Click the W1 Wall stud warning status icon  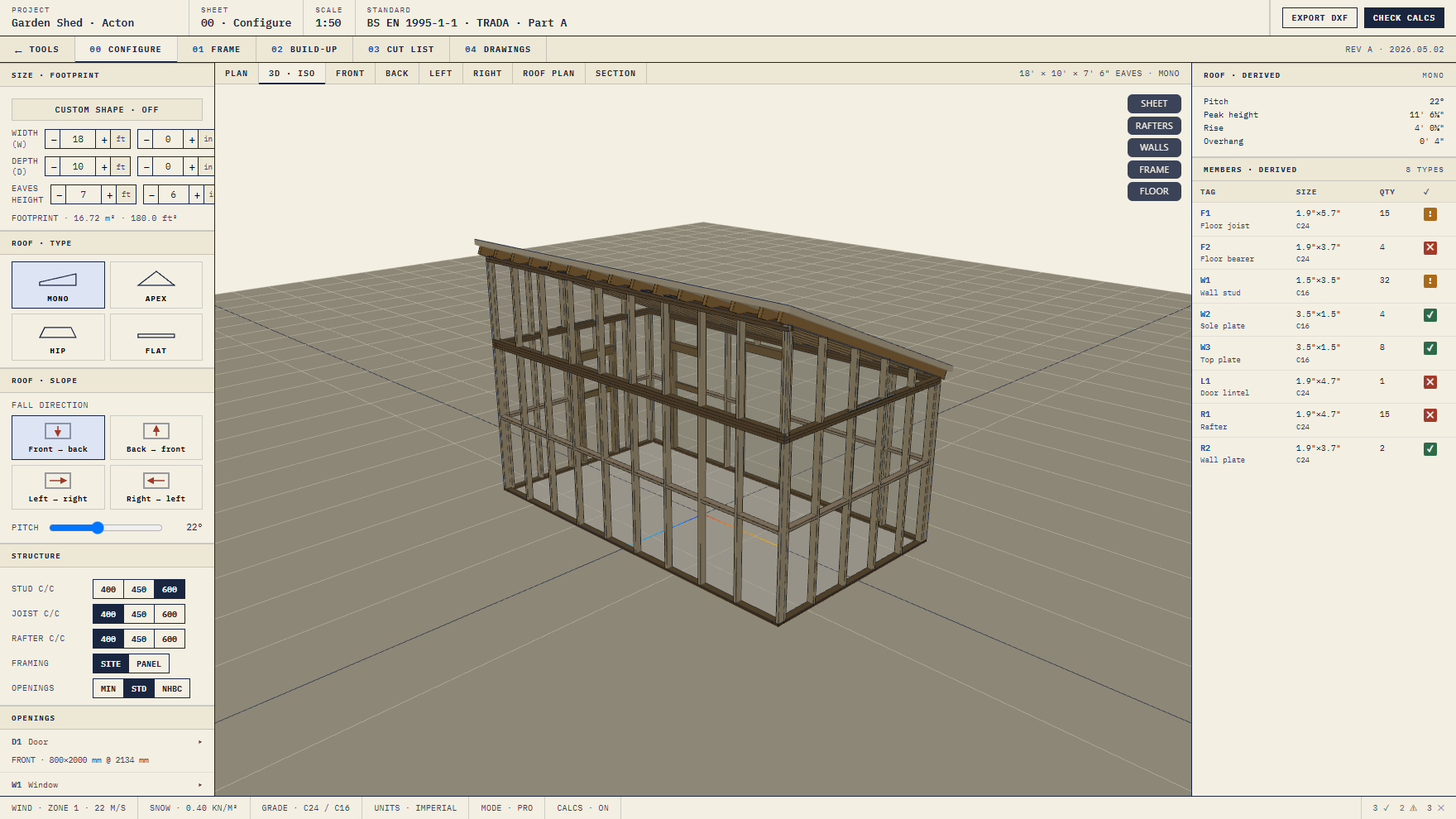(x=1430, y=281)
